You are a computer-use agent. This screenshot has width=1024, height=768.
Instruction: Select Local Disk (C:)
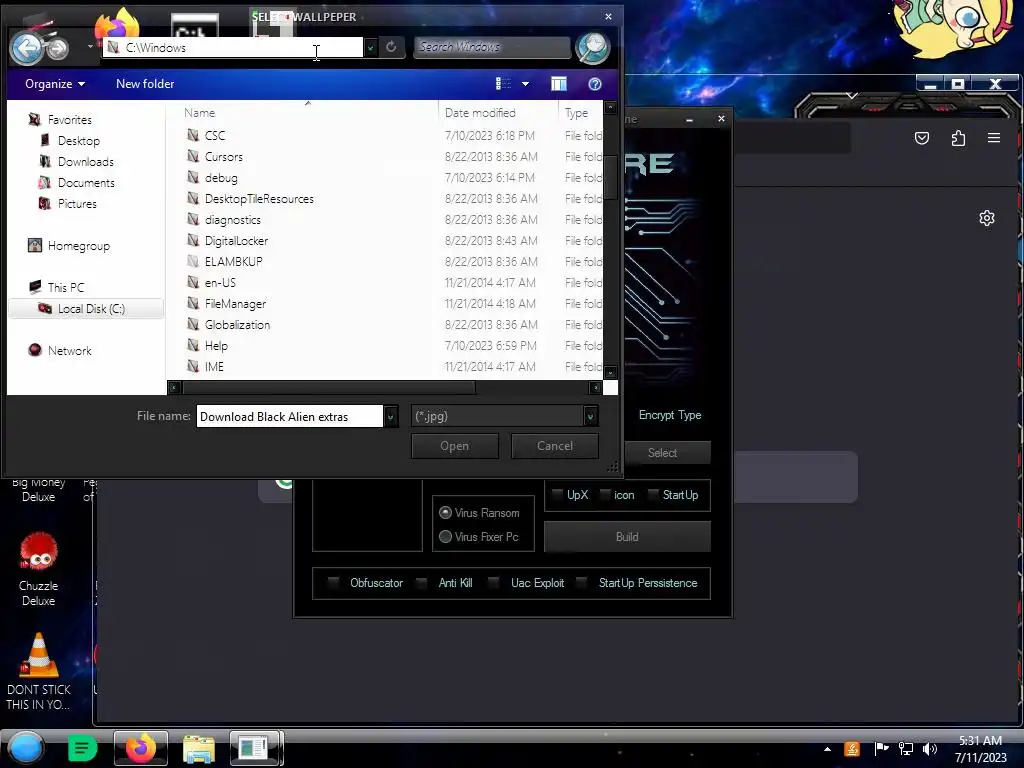(91, 308)
